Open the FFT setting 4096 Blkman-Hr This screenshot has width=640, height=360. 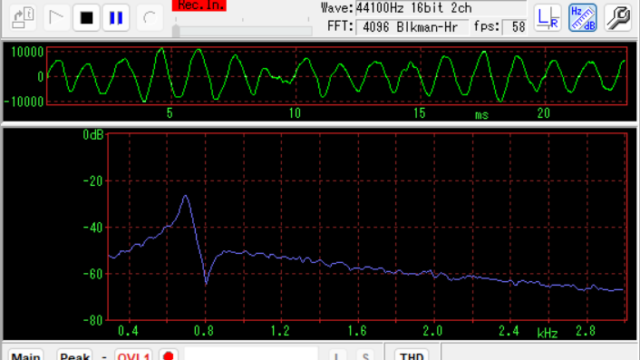tap(412, 27)
